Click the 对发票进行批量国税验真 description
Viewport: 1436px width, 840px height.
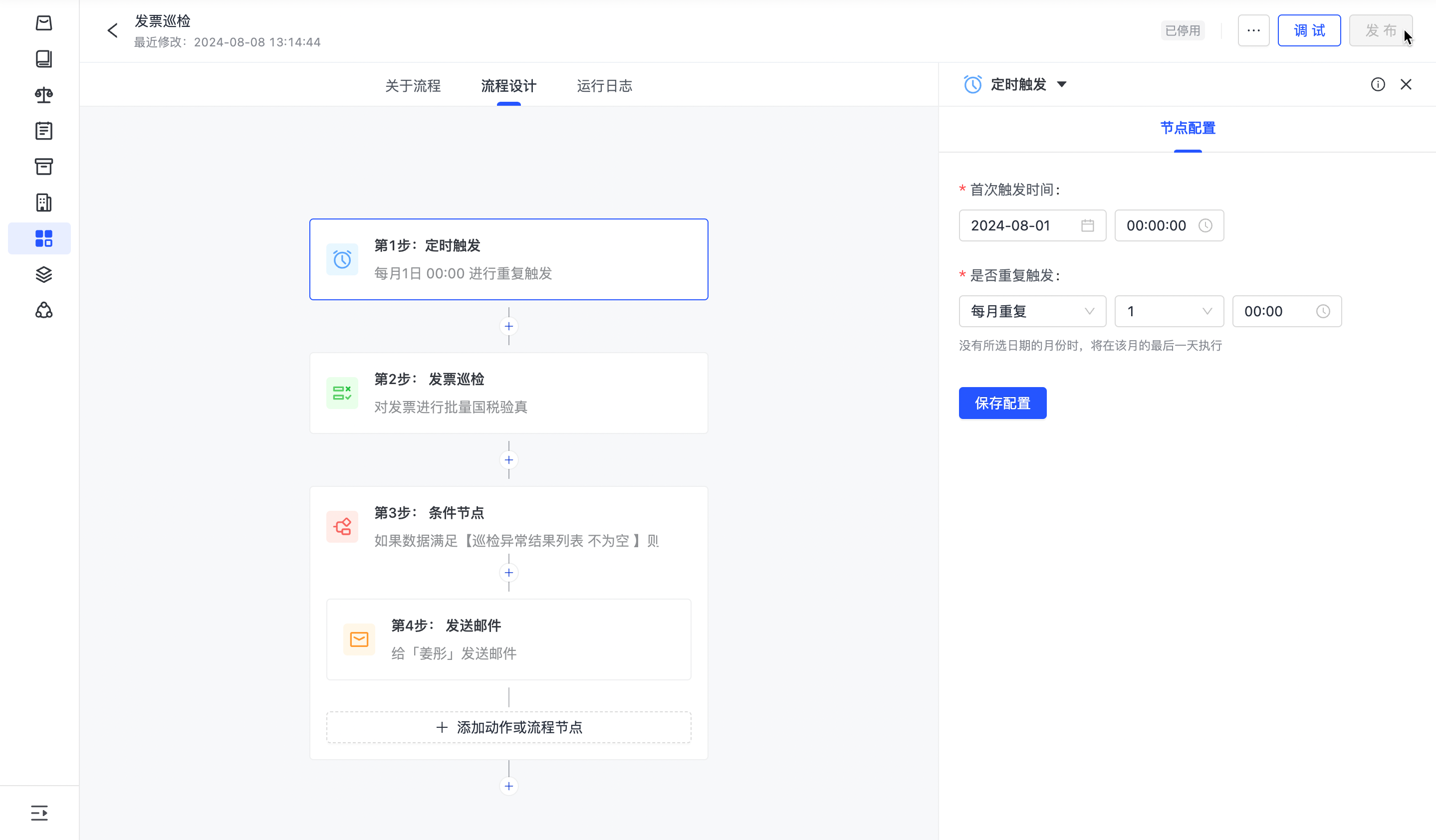tap(451, 407)
